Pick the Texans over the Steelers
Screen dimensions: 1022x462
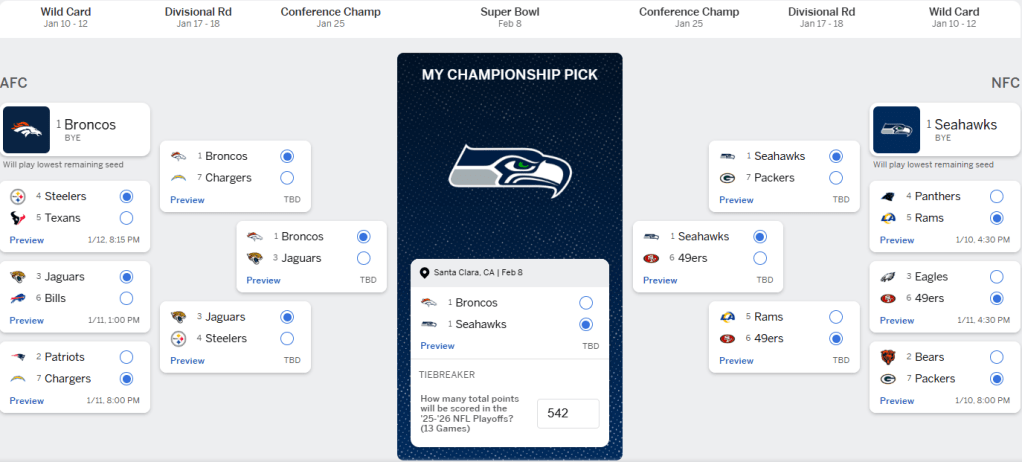[x=126, y=218]
